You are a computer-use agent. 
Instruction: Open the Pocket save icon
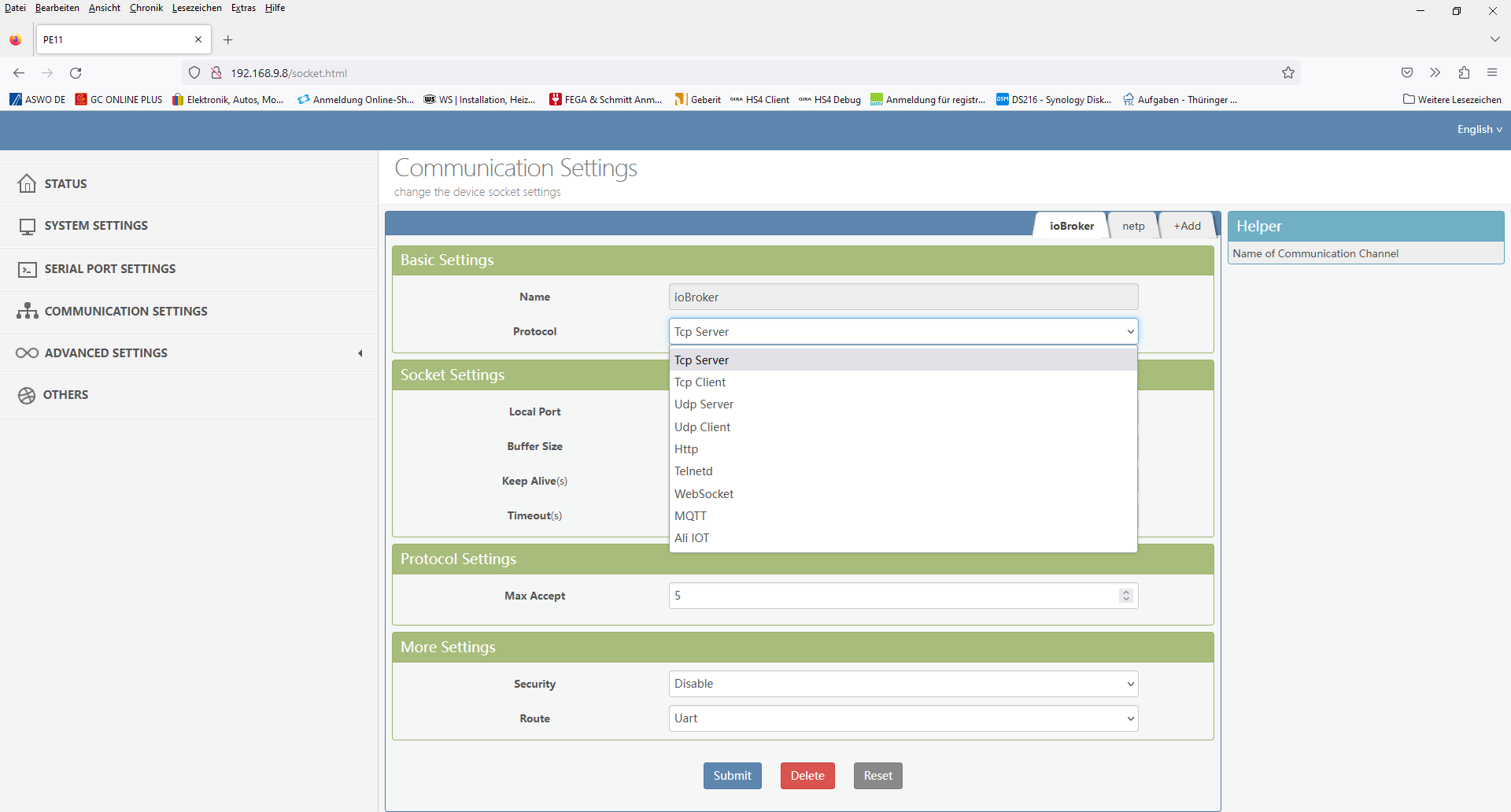(1407, 73)
